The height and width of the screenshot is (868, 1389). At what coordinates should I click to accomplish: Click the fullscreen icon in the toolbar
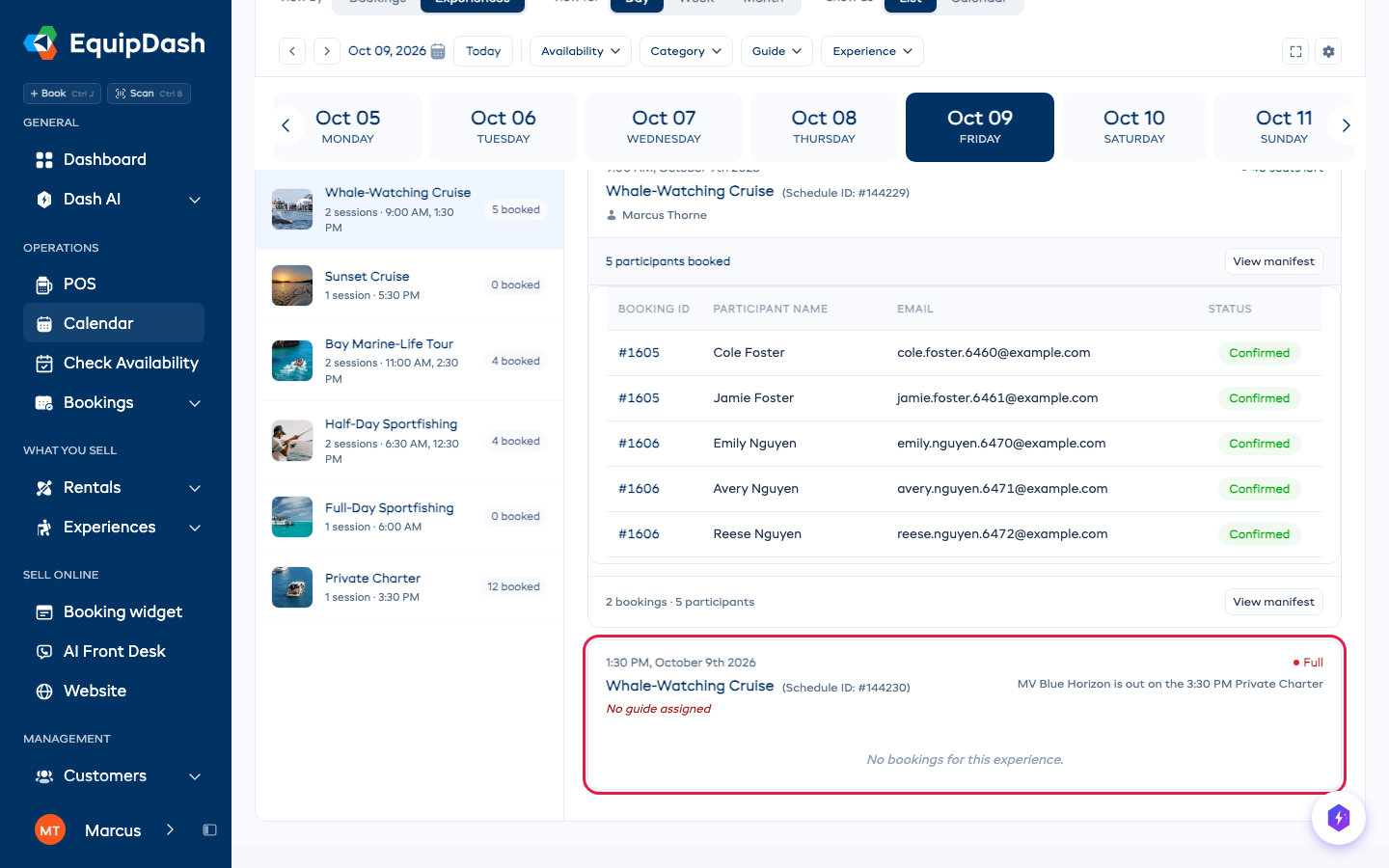click(x=1295, y=51)
